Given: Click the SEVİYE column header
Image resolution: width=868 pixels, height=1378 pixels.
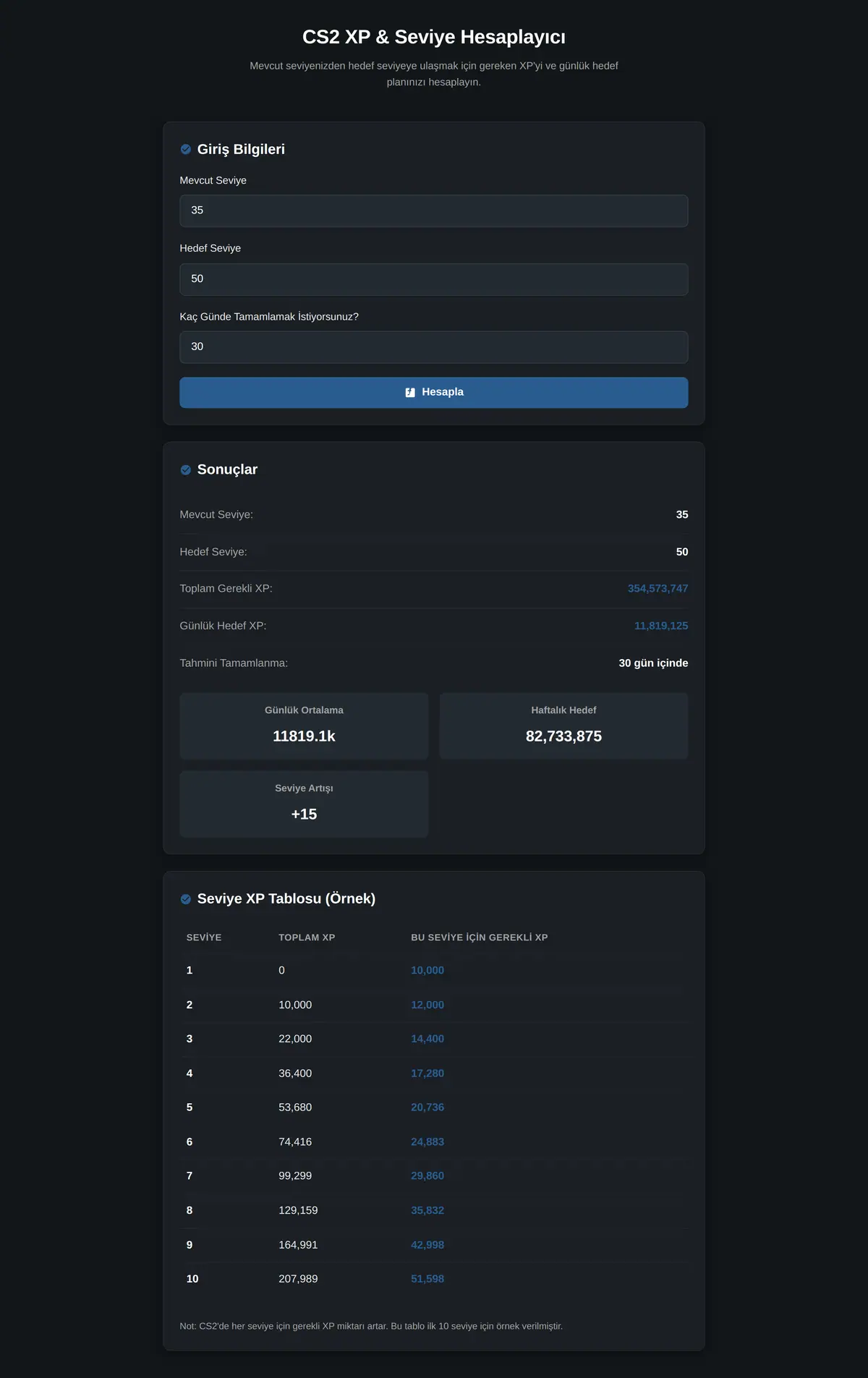Looking at the screenshot, I should pyautogui.click(x=204, y=937).
